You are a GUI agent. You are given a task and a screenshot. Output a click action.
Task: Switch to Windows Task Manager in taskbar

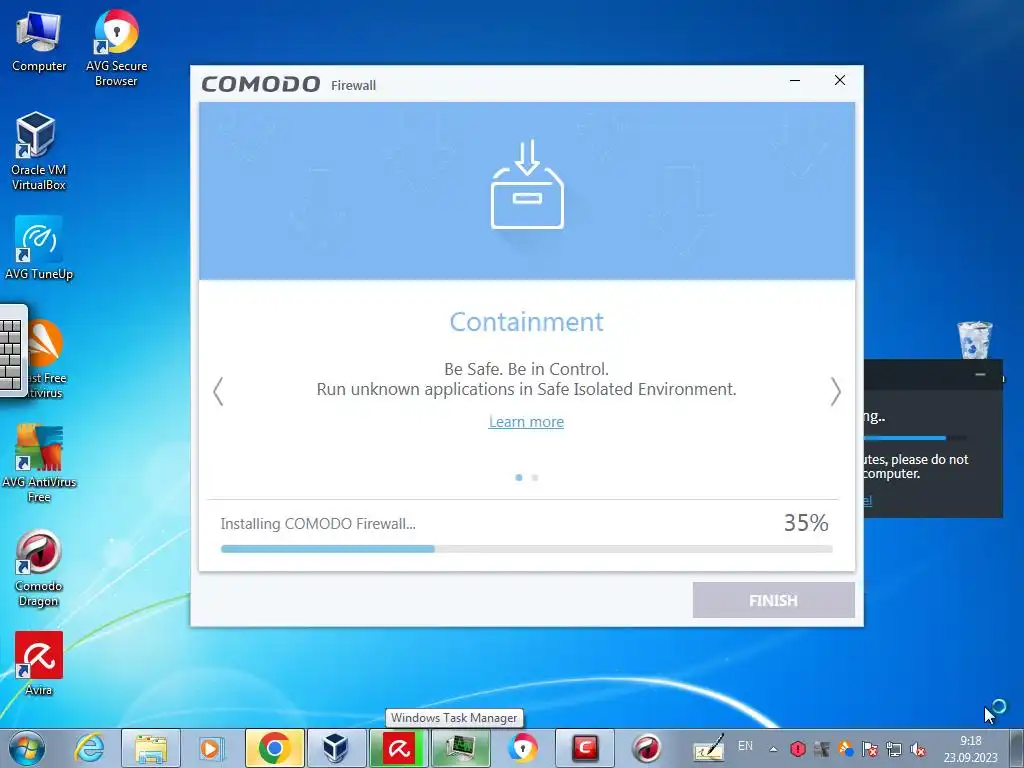click(x=461, y=748)
